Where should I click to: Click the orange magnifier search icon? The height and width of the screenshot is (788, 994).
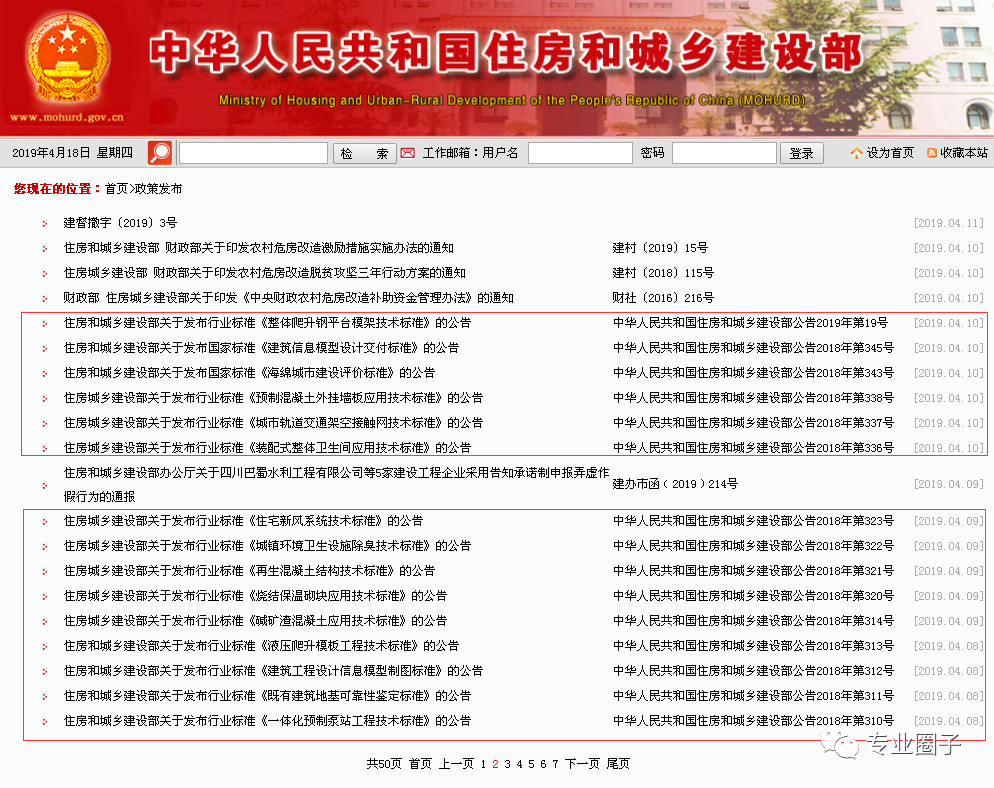tap(160, 153)
